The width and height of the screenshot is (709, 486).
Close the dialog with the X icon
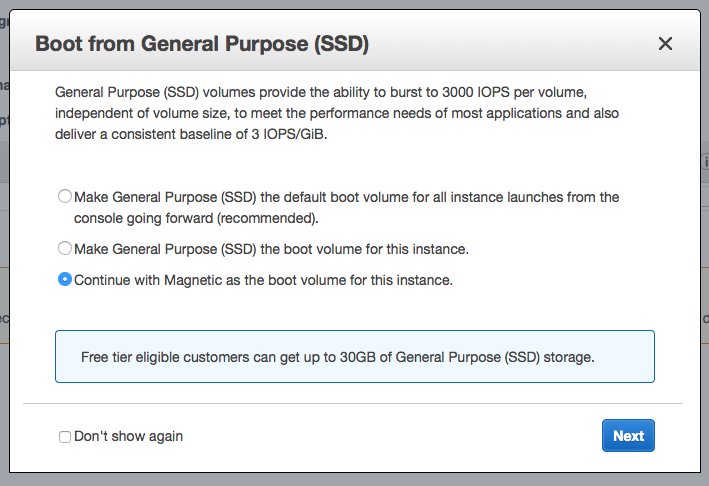[x=665, y=43]
